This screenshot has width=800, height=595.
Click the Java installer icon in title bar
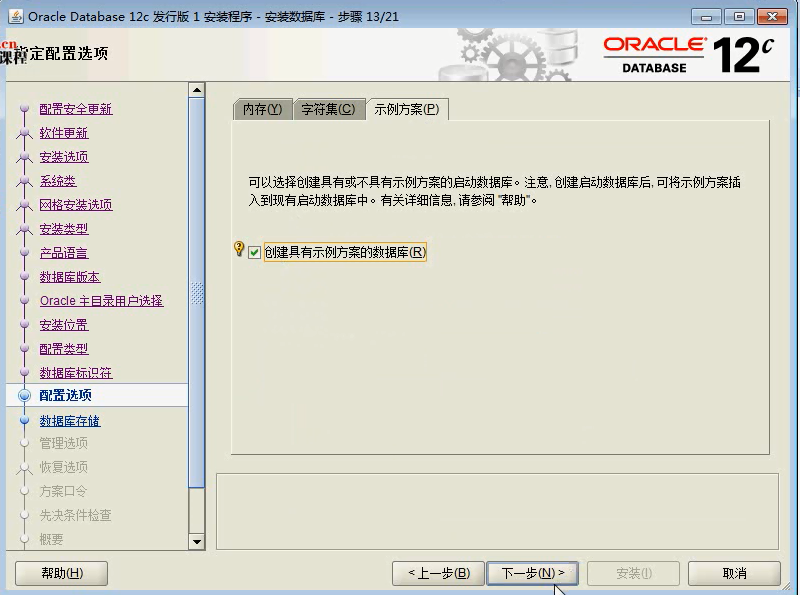coord(16,16)
